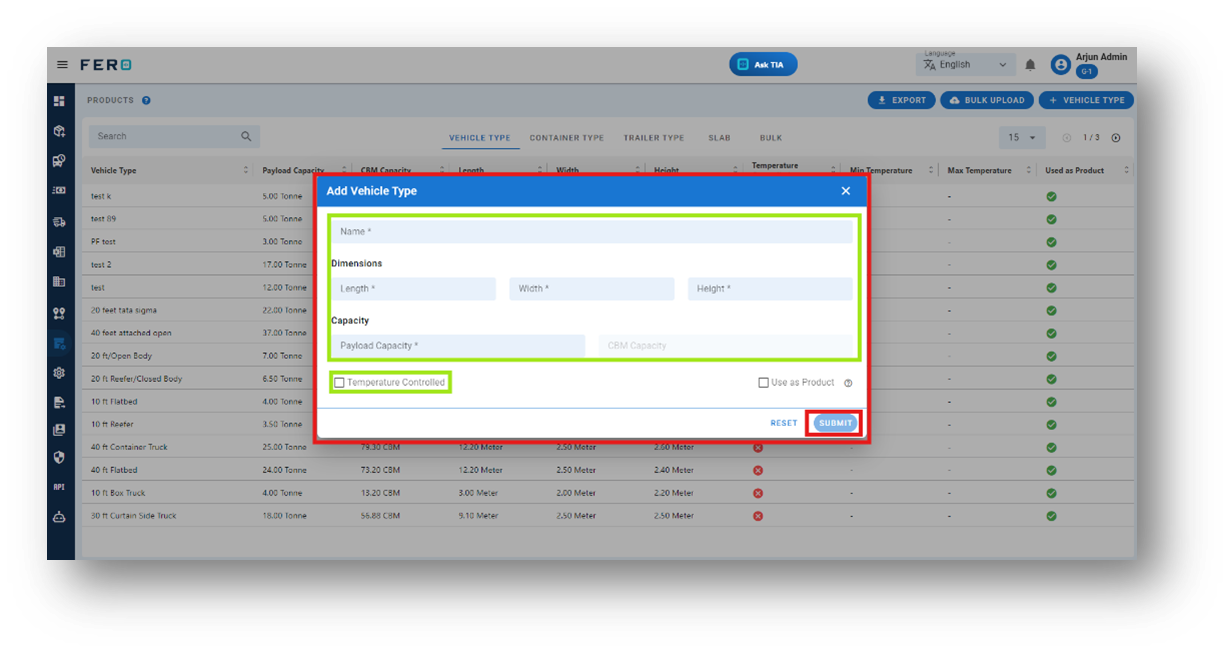Screen dimensions: 1232x655
Task: Click green check in 30 ft Curtain Side Truck row
Action: click(1051, 516)
